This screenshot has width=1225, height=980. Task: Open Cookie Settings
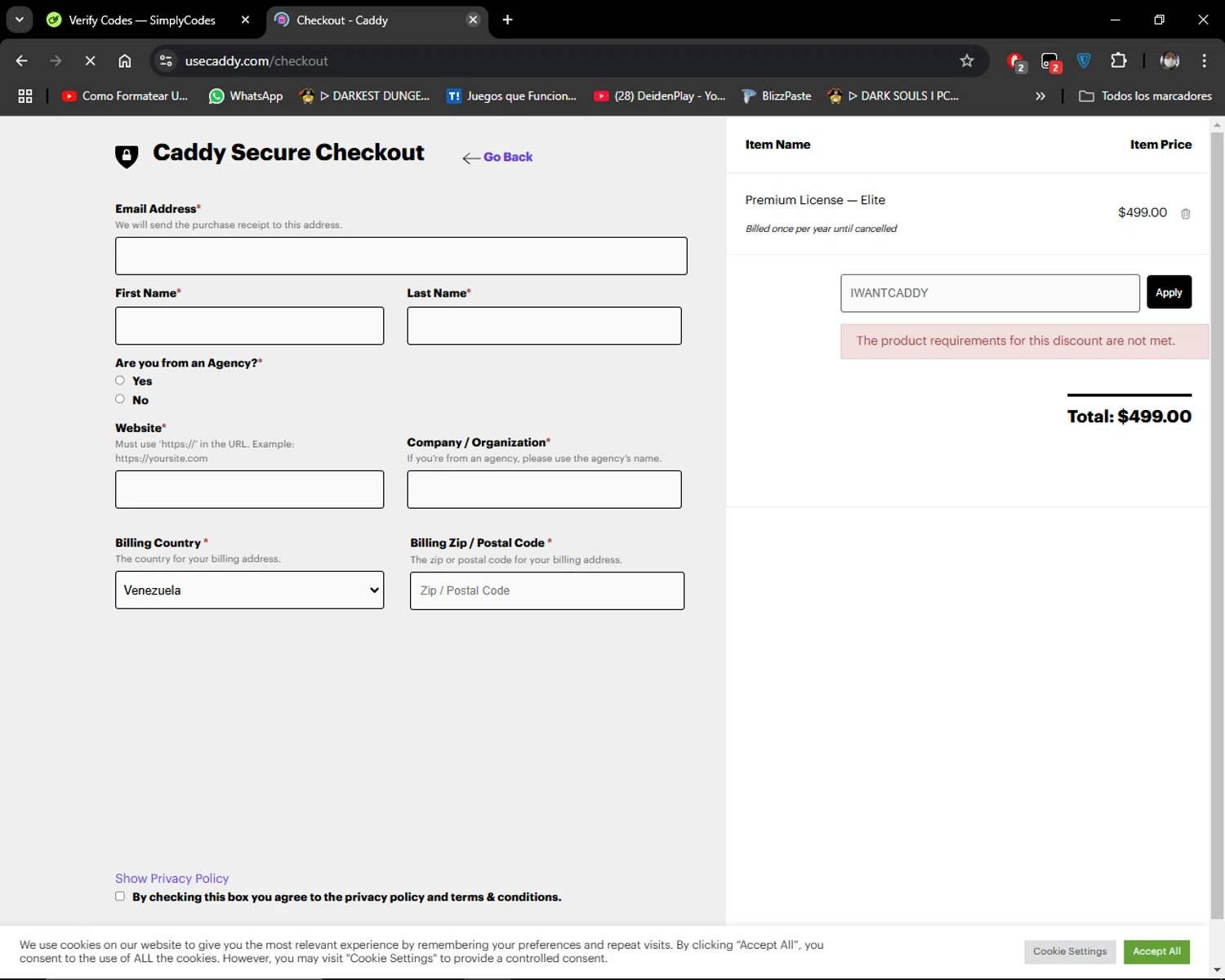1070,951
